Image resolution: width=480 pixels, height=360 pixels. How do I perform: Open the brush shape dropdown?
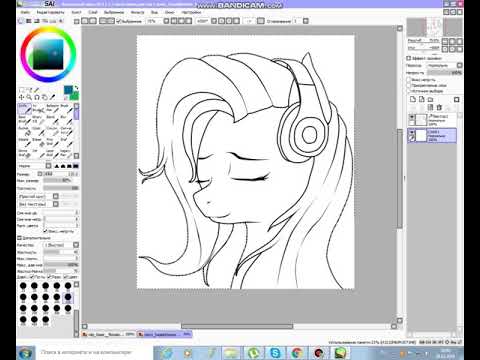(39, 196)
